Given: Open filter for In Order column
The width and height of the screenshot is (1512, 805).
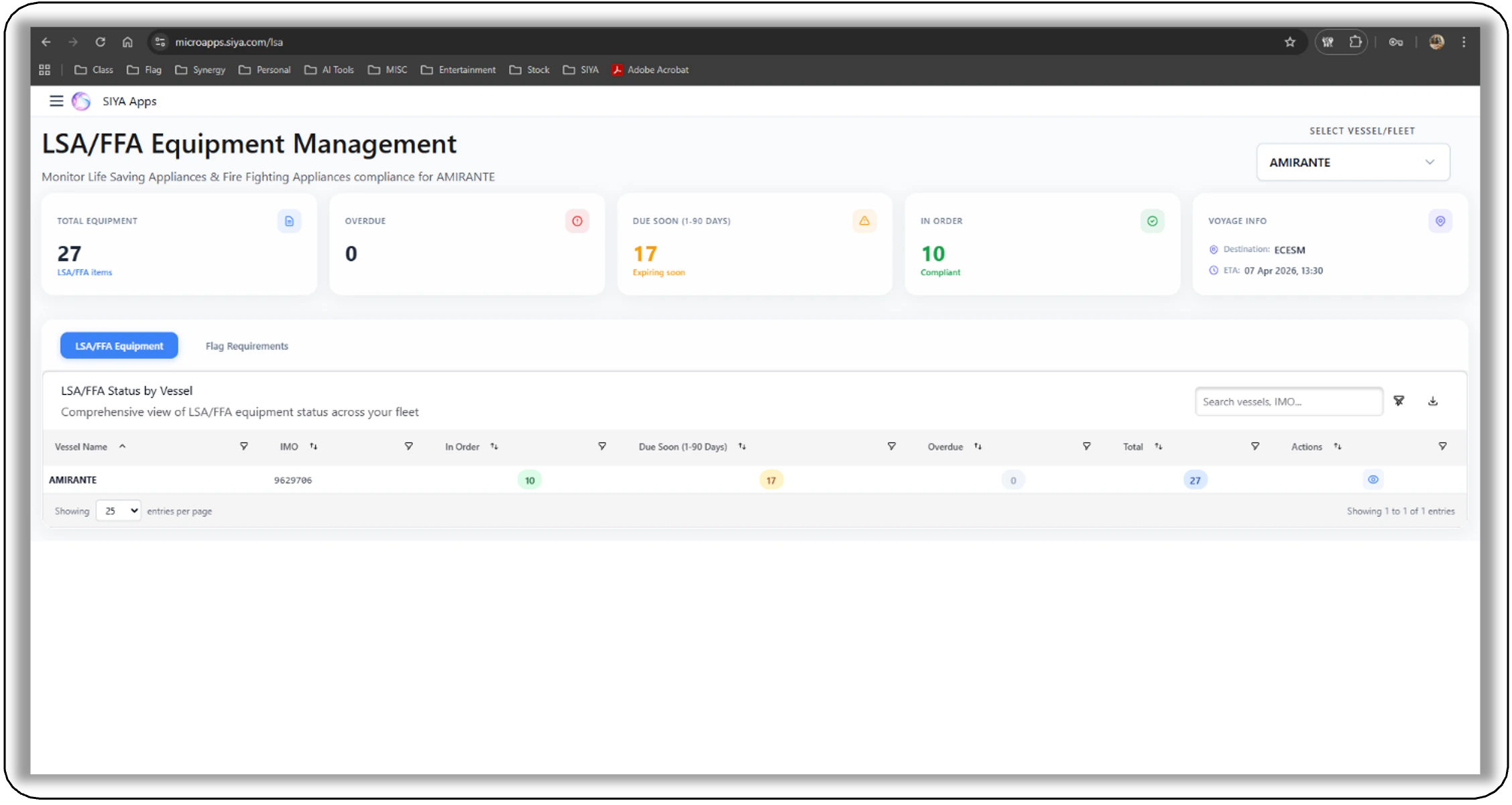Looking at the screenshot, I should coord(602,447).
